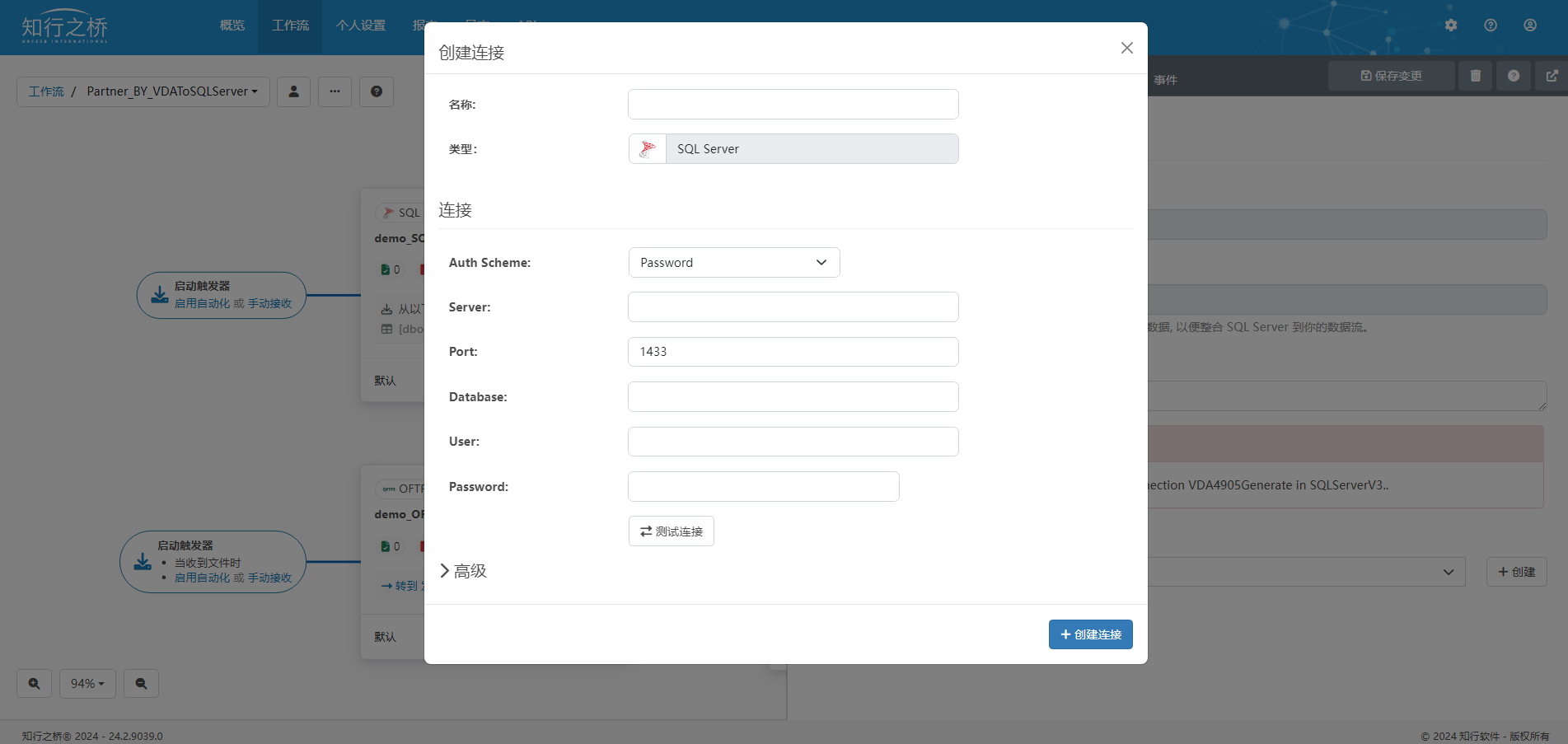Click the SQL connector icon on demo card

pos(388,213)
